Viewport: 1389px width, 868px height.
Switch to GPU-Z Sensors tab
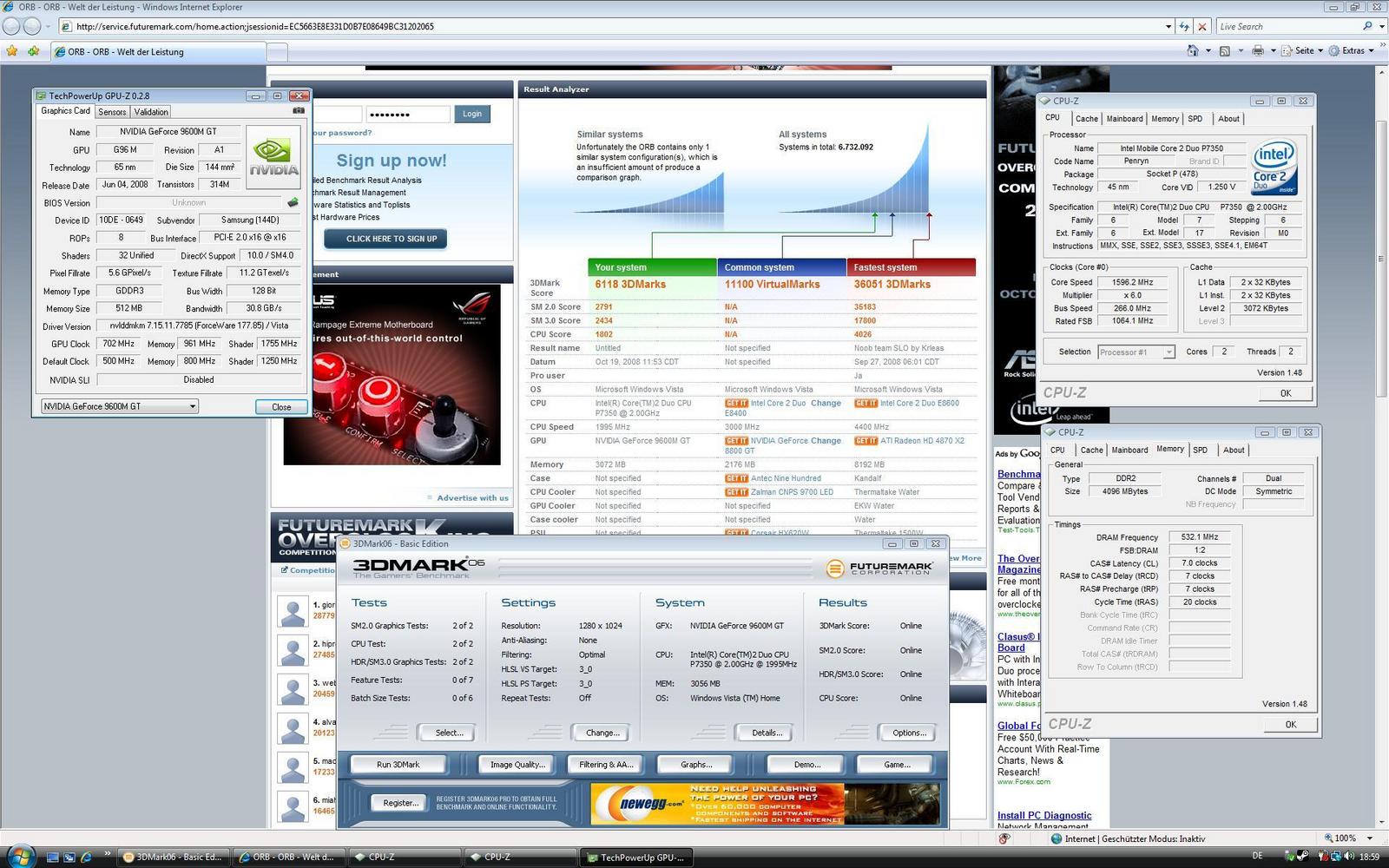point(112,111)
